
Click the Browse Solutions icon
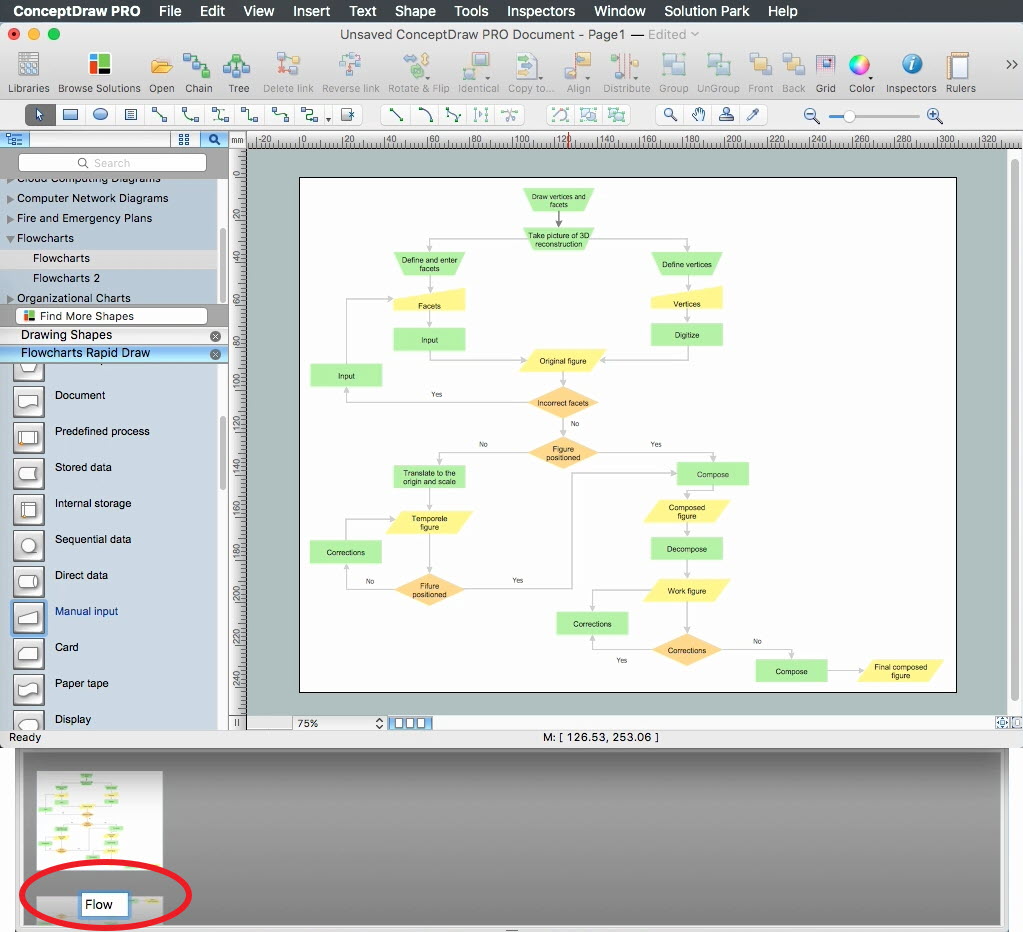click(99, 68)
